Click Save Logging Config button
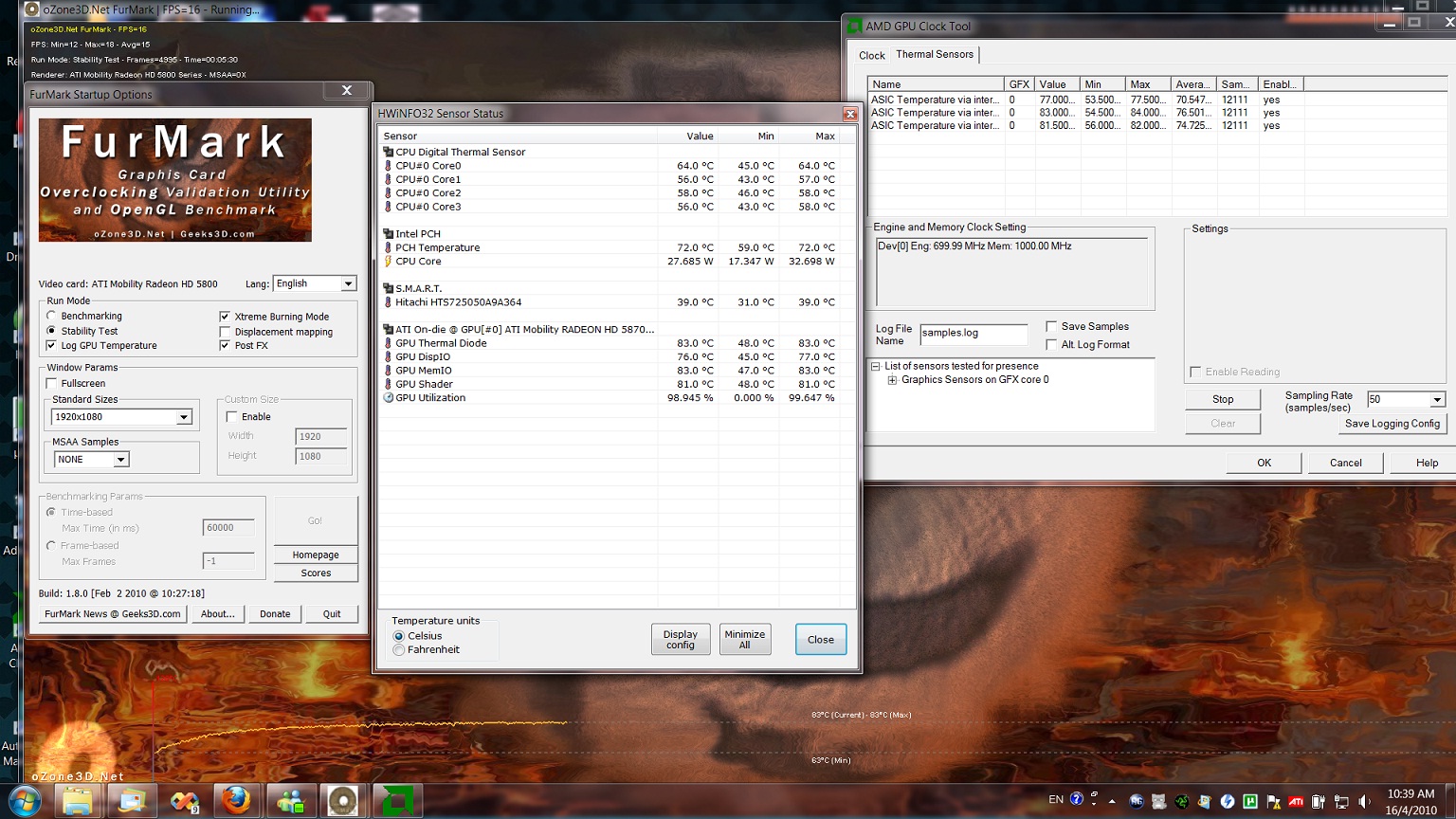The image size is (1456, 819). pyautogui.click(x=1392, y=424)
